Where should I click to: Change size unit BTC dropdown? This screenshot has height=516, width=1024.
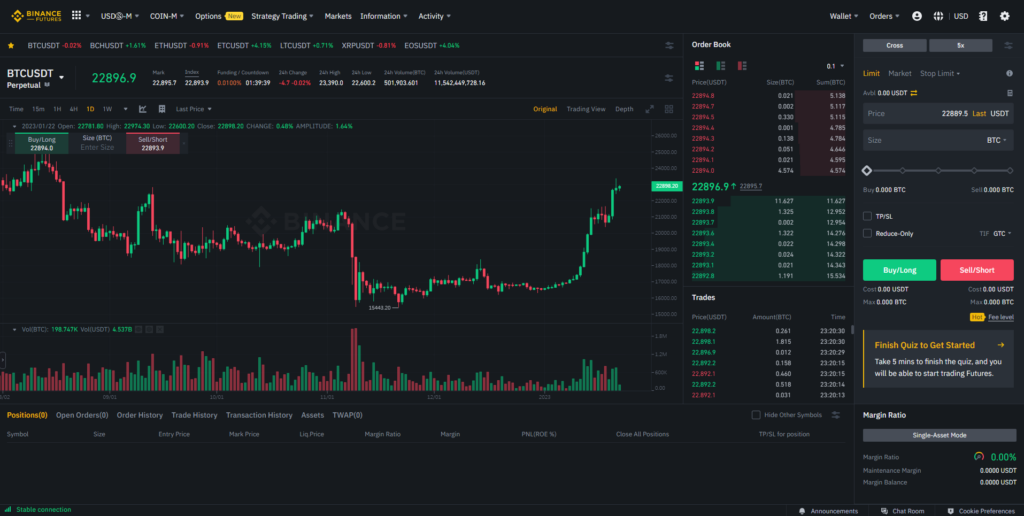(x=996, y=140)
